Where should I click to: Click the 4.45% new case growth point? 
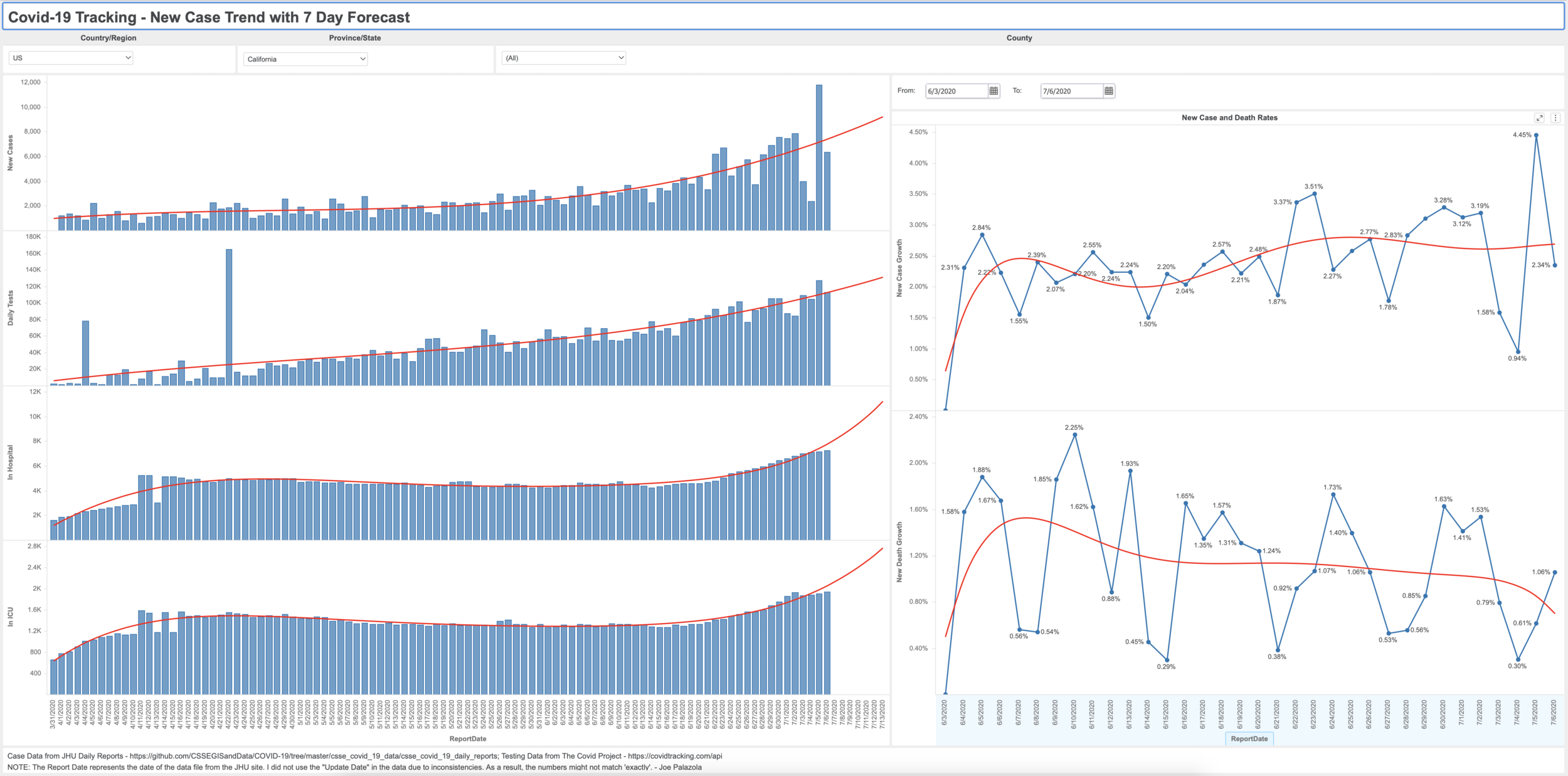[x=1536, y=136]
